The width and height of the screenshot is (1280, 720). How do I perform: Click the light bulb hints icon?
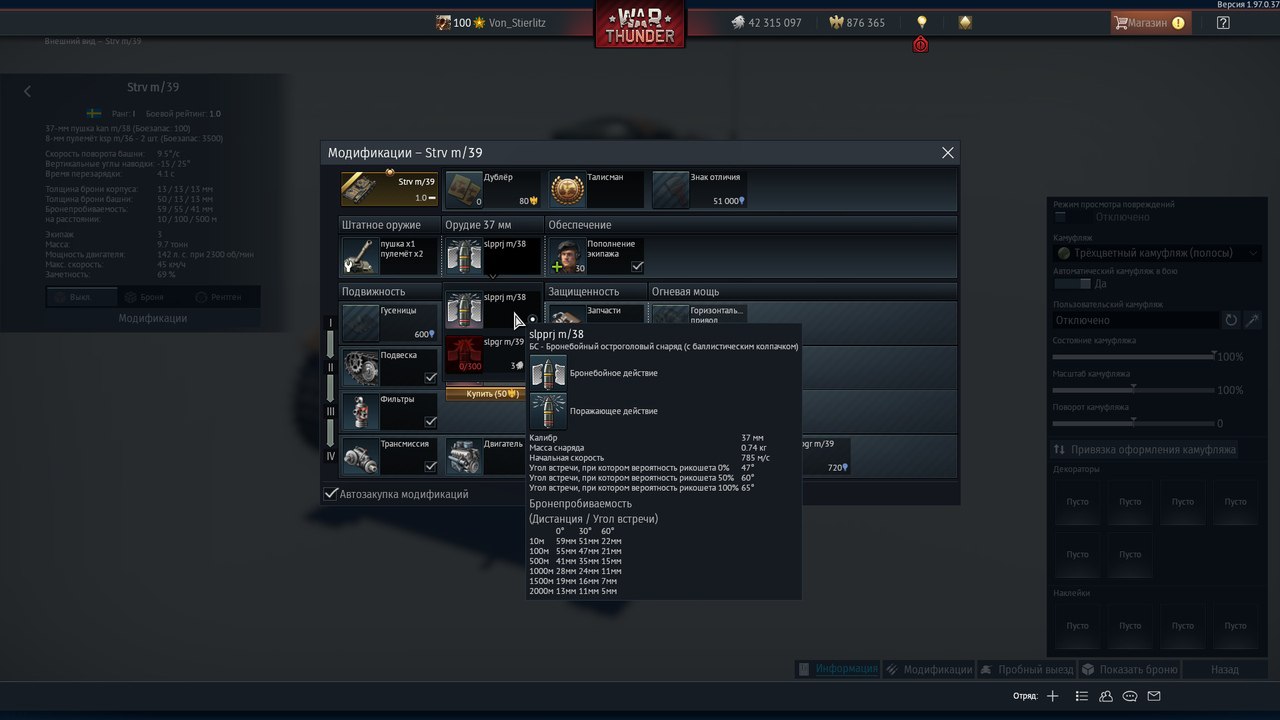tap(922, 22)
